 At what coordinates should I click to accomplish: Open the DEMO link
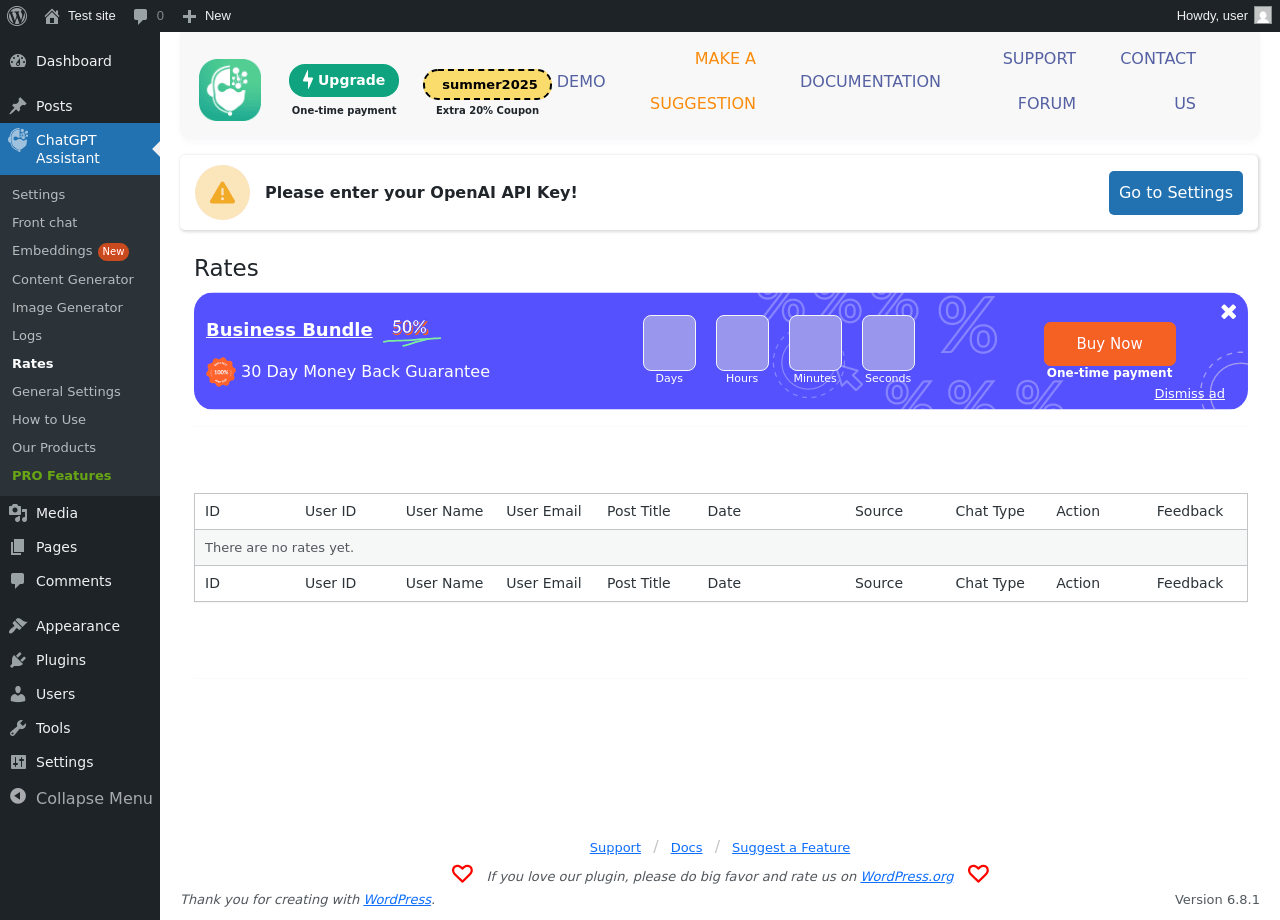pyautogui.click(x=581, y=81)
